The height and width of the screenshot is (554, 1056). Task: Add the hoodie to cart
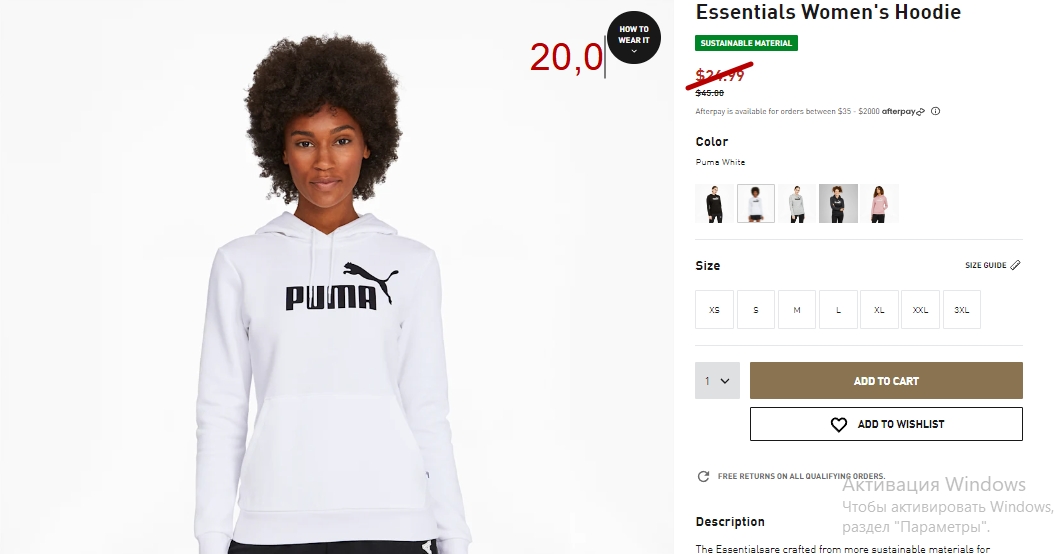[886, 380]
